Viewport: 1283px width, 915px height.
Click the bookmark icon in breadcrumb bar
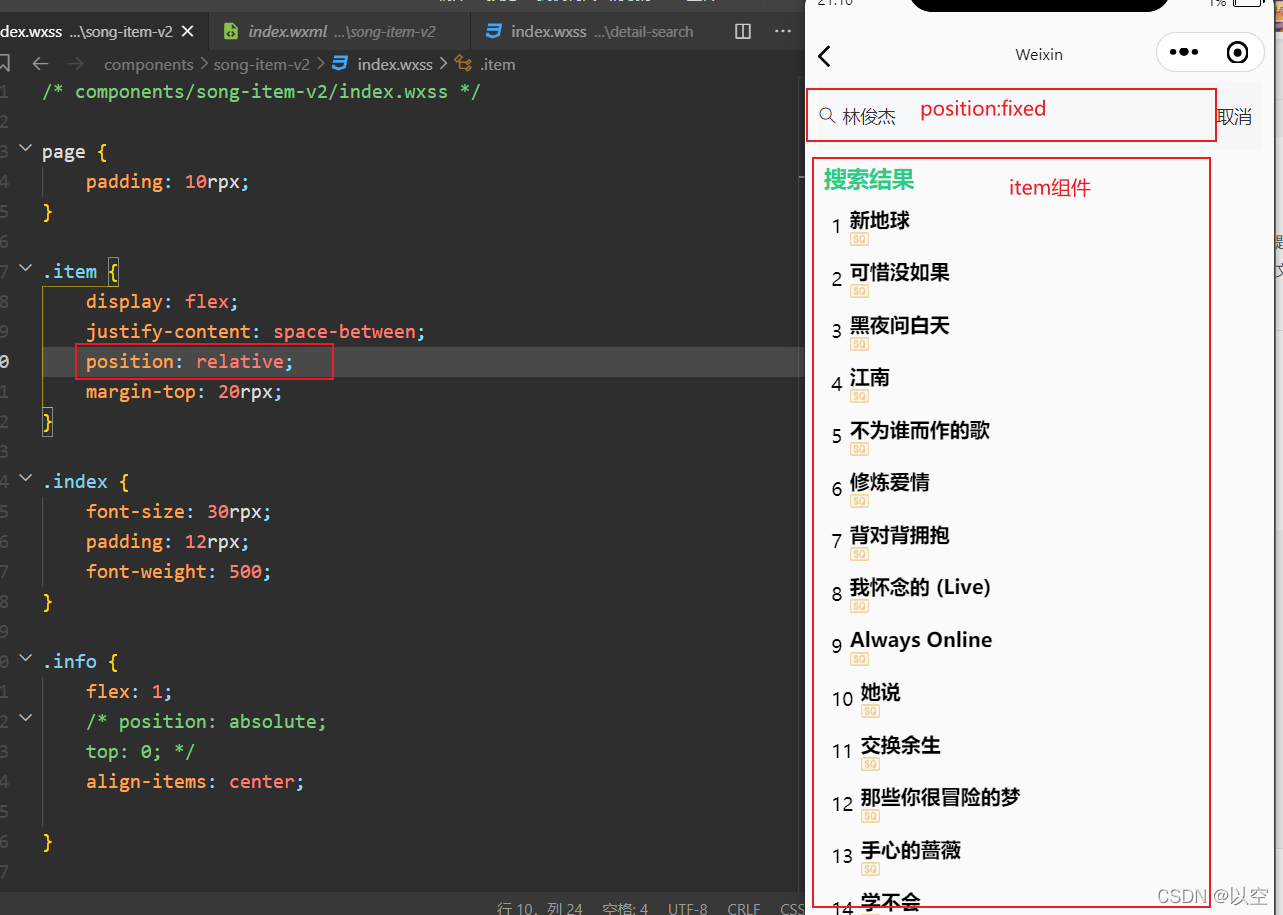click(x=4, y=64)
